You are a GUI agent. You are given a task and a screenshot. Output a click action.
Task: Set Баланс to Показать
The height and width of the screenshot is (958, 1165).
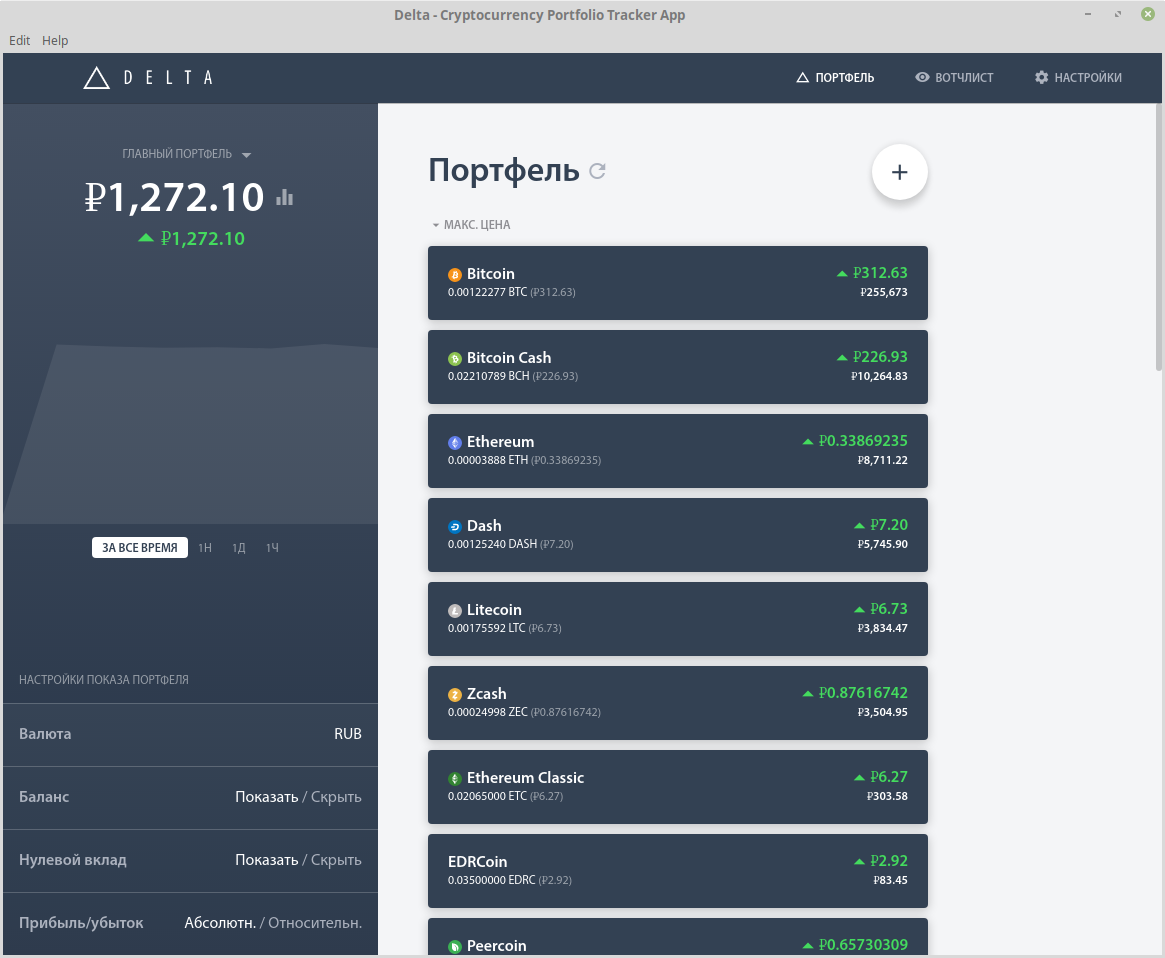[x=266, y=797]
